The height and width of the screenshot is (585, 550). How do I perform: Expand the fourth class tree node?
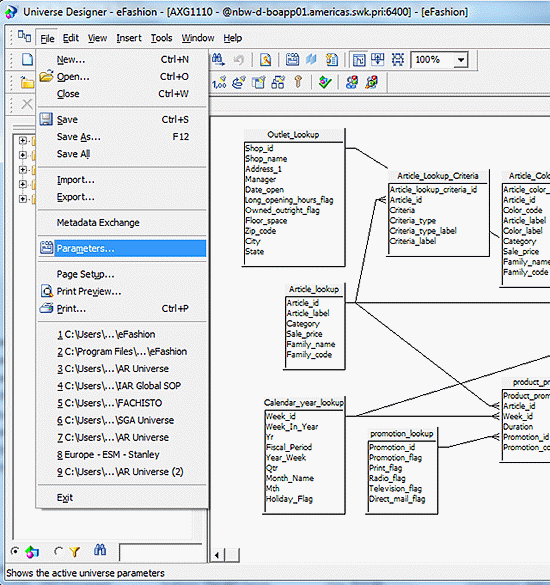pos(23,184)
